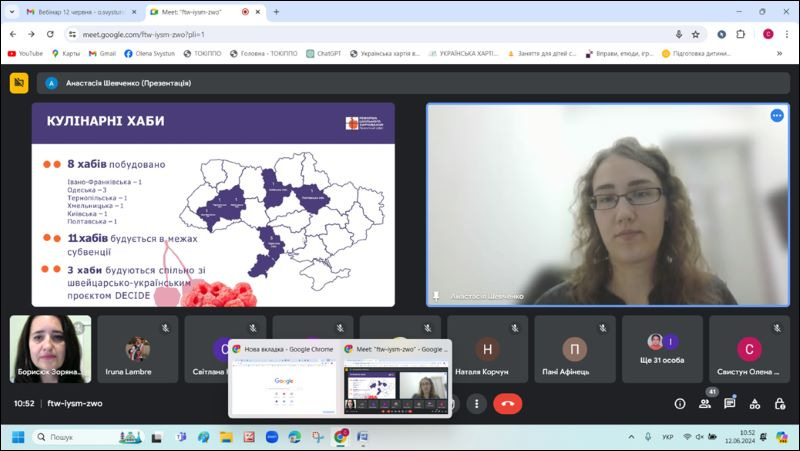800x451 pixels.
Task: Open Chrome profile avatar C
Action: point(768,34)
